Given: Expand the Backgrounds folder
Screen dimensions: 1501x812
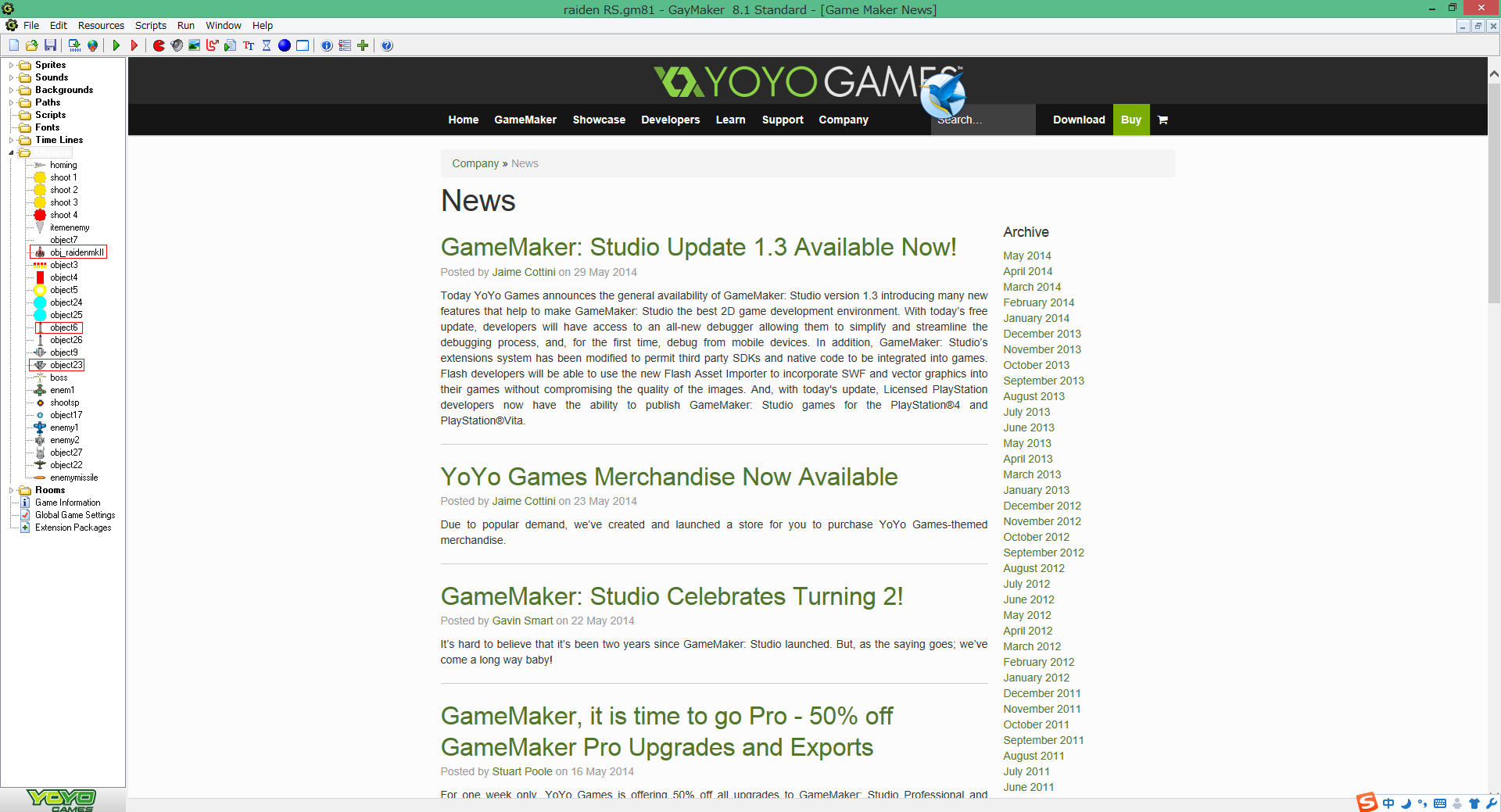Looking at the screenshot, I should 11,90.
